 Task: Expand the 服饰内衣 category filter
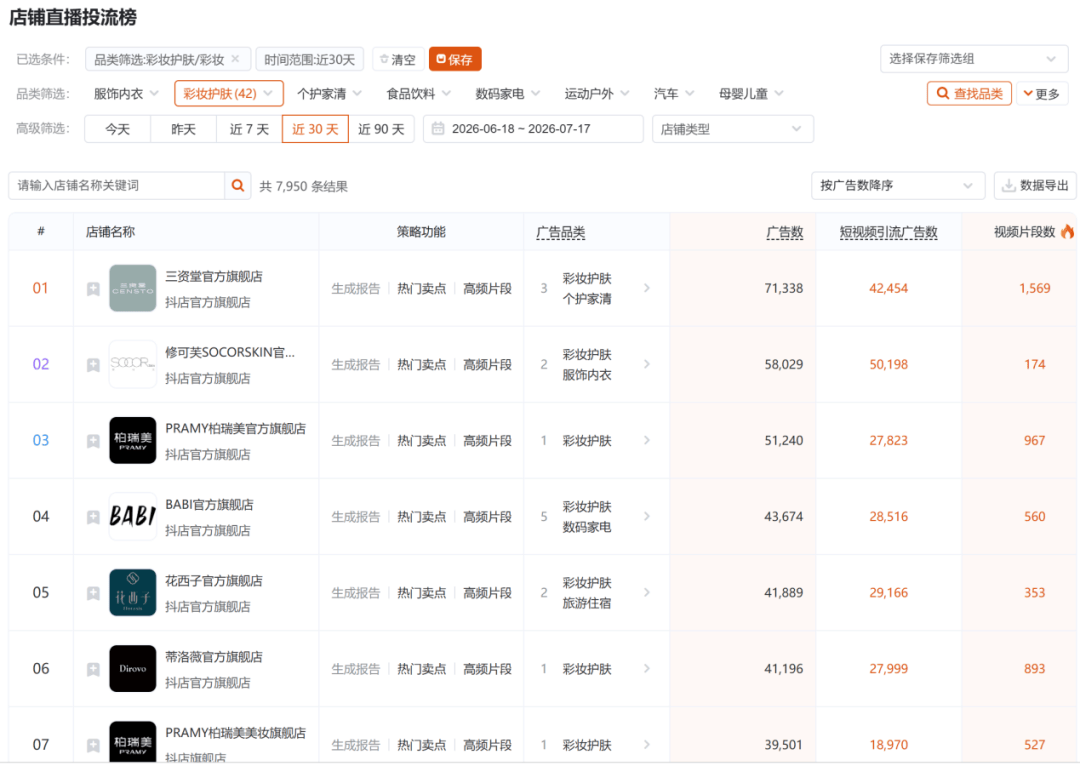(x=126, y=94)
